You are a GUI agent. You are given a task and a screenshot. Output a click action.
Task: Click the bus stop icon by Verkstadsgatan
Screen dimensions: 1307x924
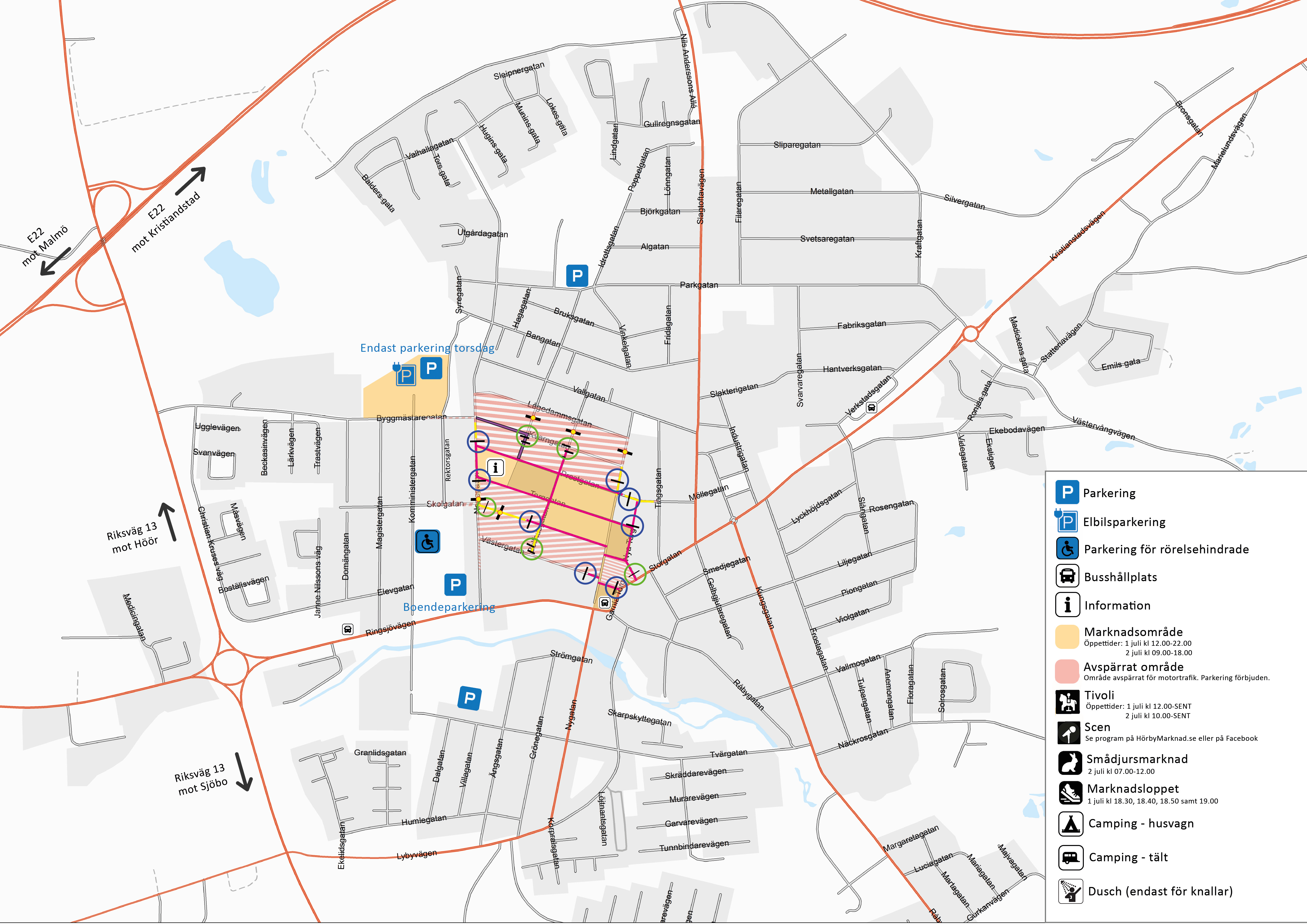871,407
